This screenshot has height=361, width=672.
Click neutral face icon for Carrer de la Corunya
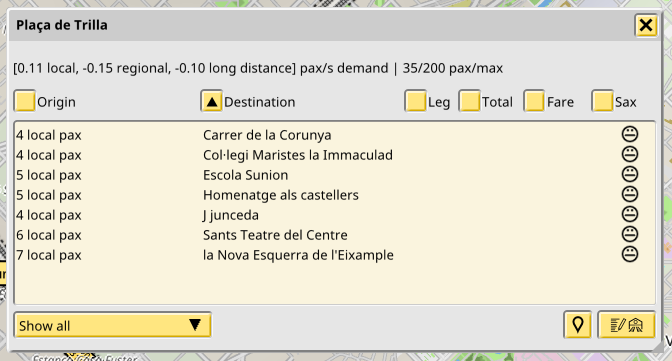point(630,135)
